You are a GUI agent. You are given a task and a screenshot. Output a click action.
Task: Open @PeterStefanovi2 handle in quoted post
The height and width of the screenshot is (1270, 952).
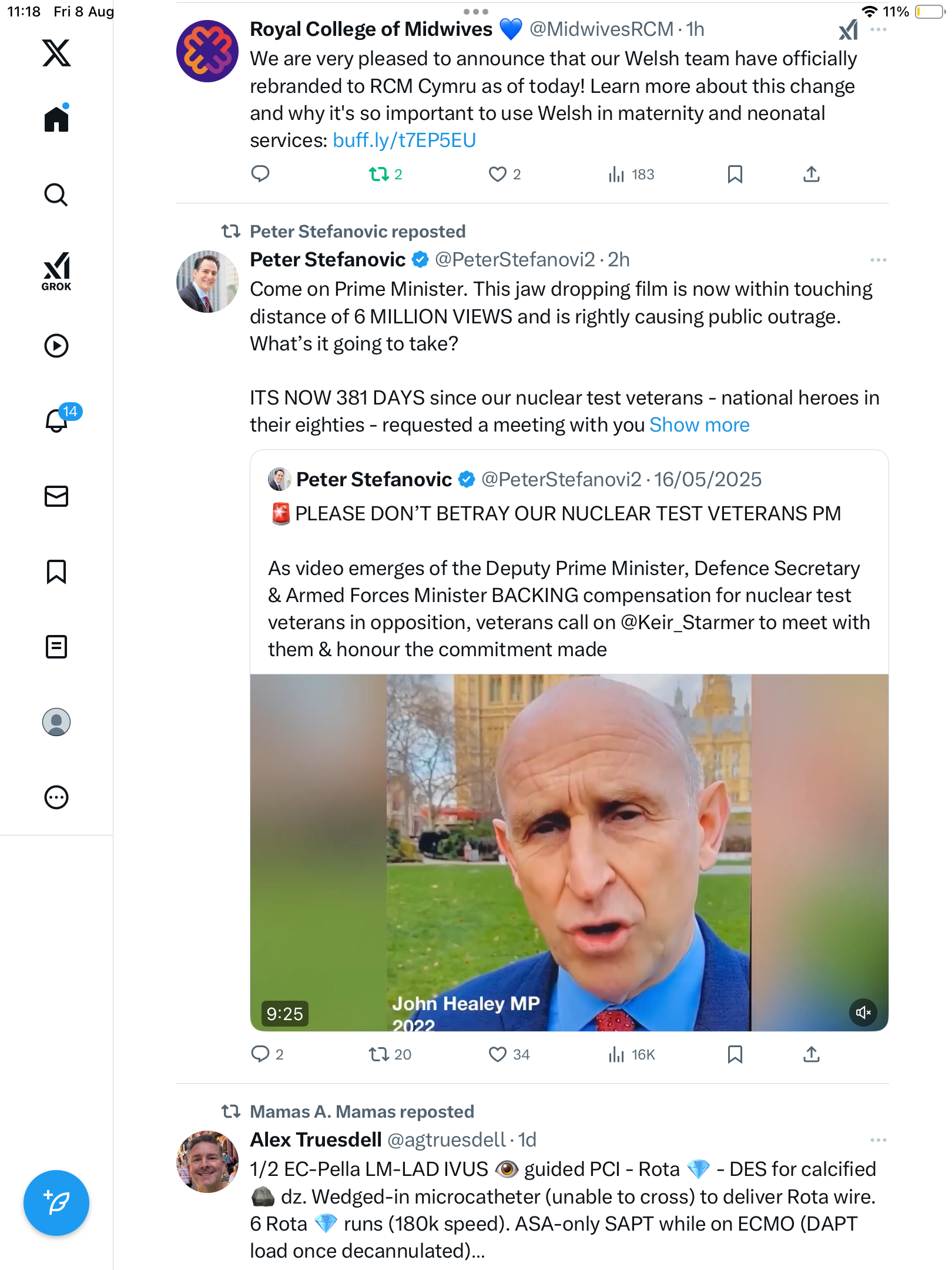tap(561, 480)
